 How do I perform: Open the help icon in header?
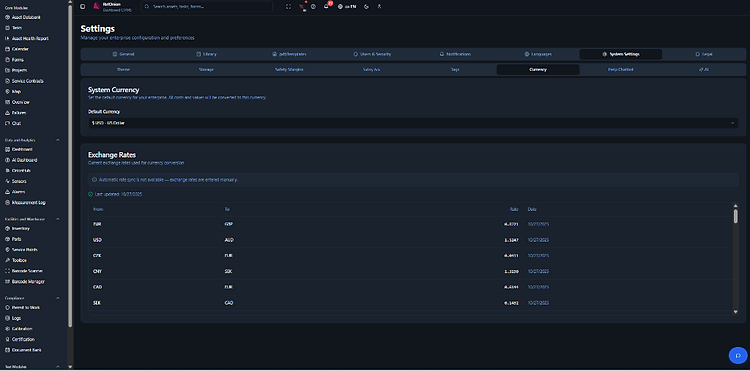(x=313, y=7)
